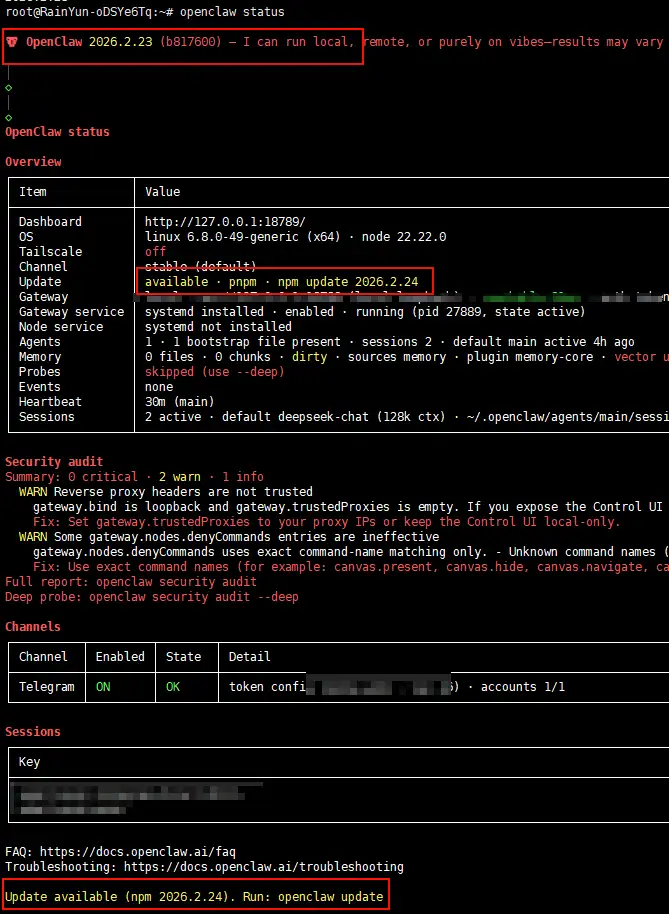Screen dimensions: 669x914
Task: Click the Sessions section heading
Action: click(33, 732)
